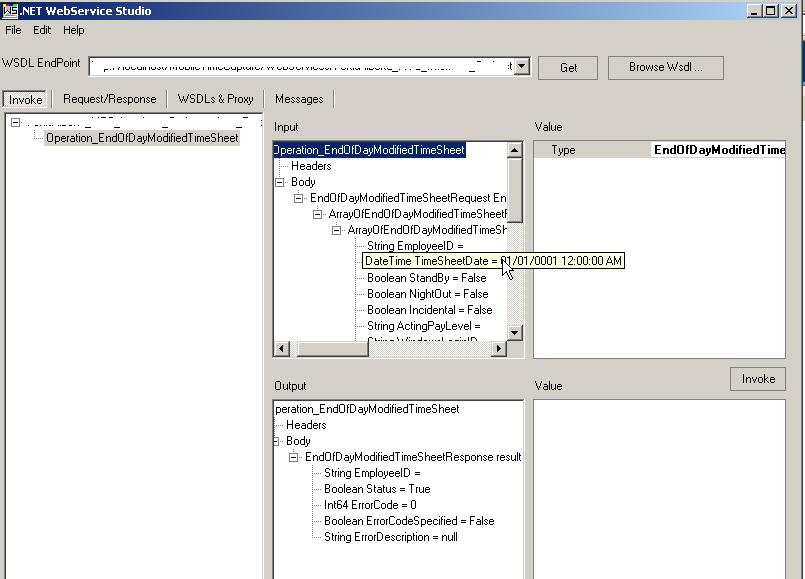Select Boolean Status = True
The width and height of the screenshot is (805, 579).
[x=377, y=489]
